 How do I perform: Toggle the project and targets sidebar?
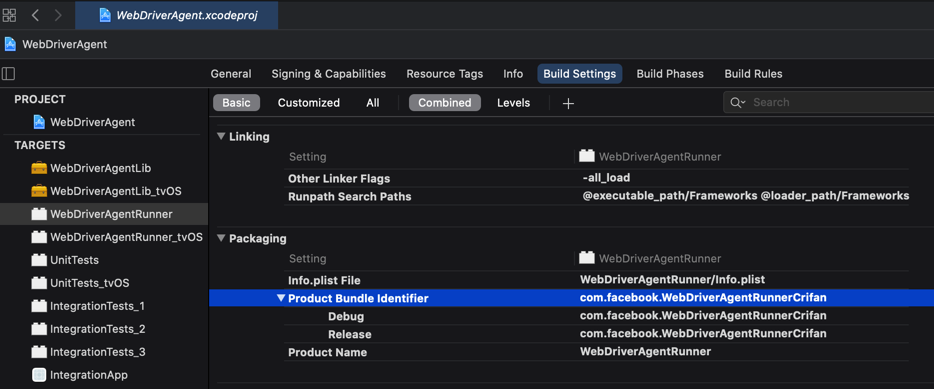click(x=9, y=74)
